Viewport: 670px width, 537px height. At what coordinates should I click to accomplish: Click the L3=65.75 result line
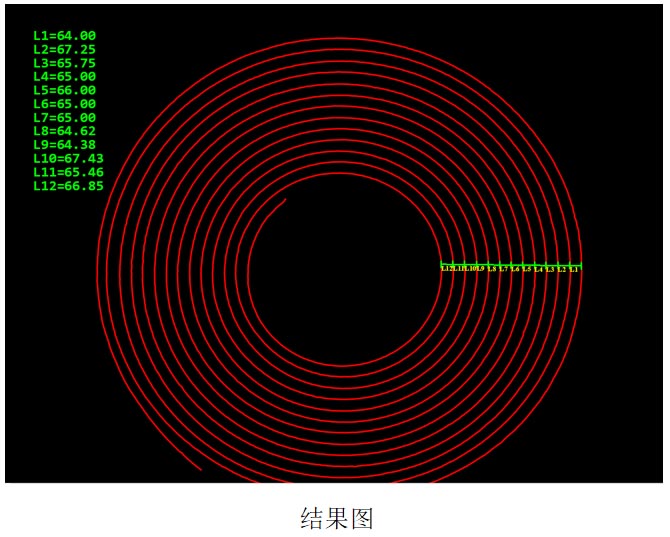[x=64, y=63]
